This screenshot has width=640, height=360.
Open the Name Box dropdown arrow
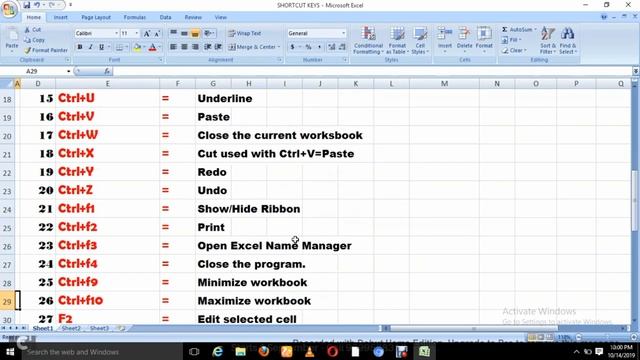[69, 71]
